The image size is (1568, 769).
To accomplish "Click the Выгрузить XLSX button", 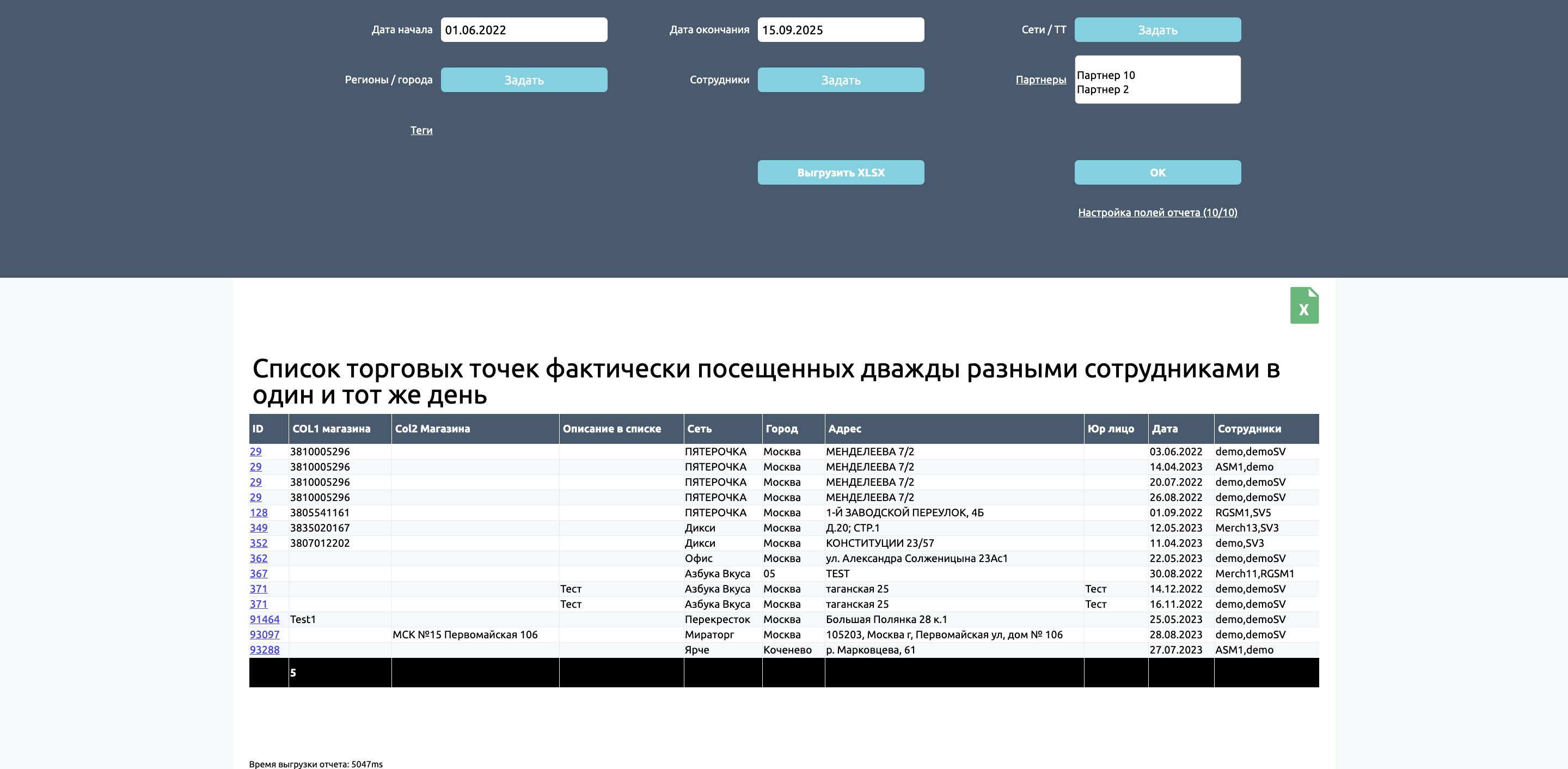I will coord(840,172).
